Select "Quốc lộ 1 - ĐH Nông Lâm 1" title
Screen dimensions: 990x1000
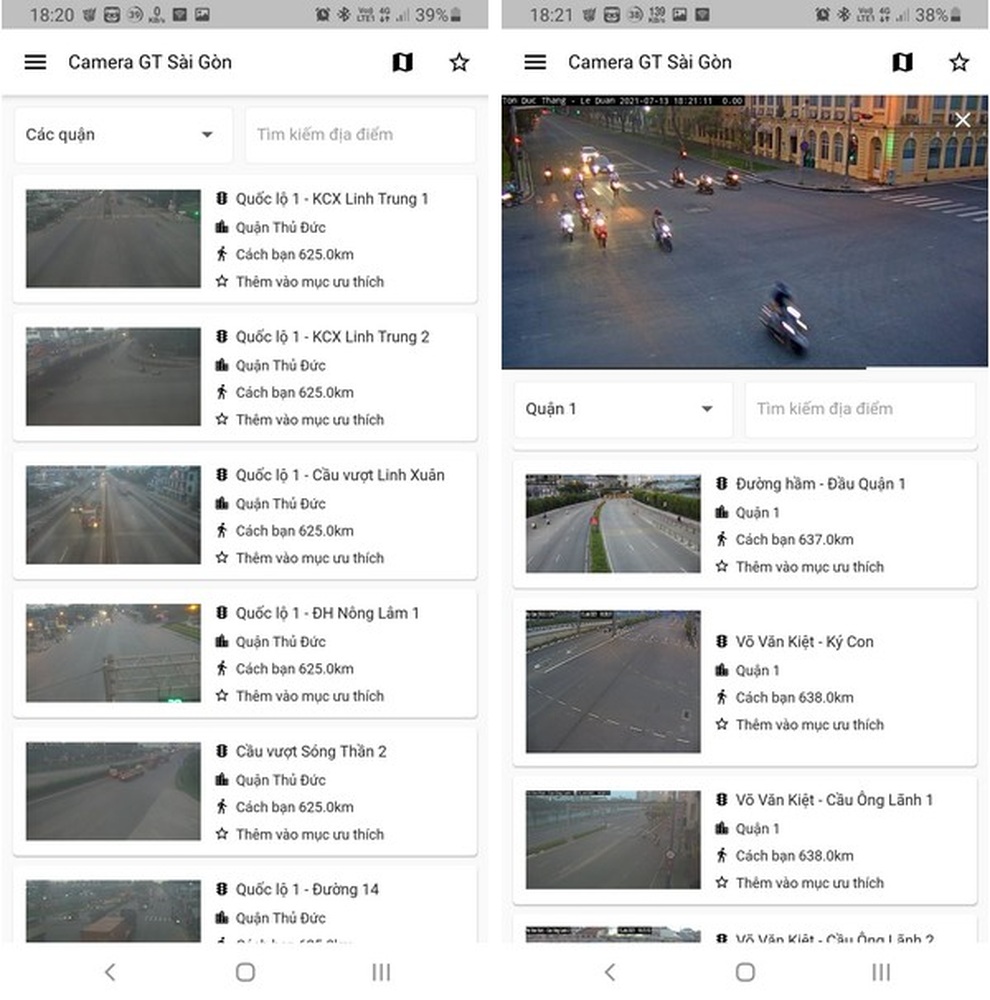tap(327, 613)
